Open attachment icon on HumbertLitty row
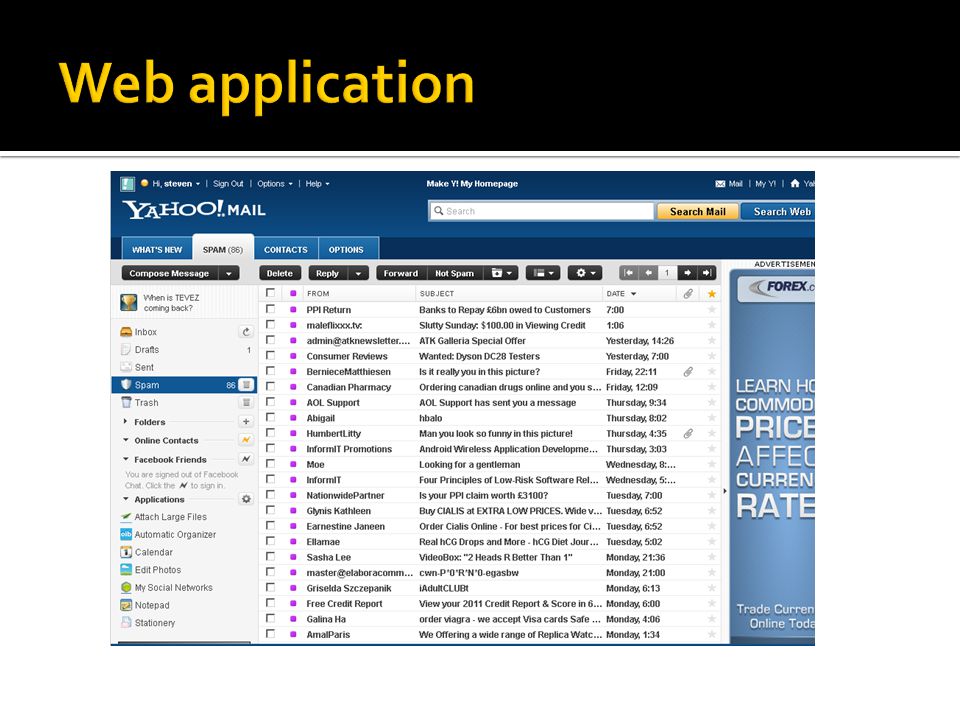This screenshot has width=960, height=720. point(688,433)
